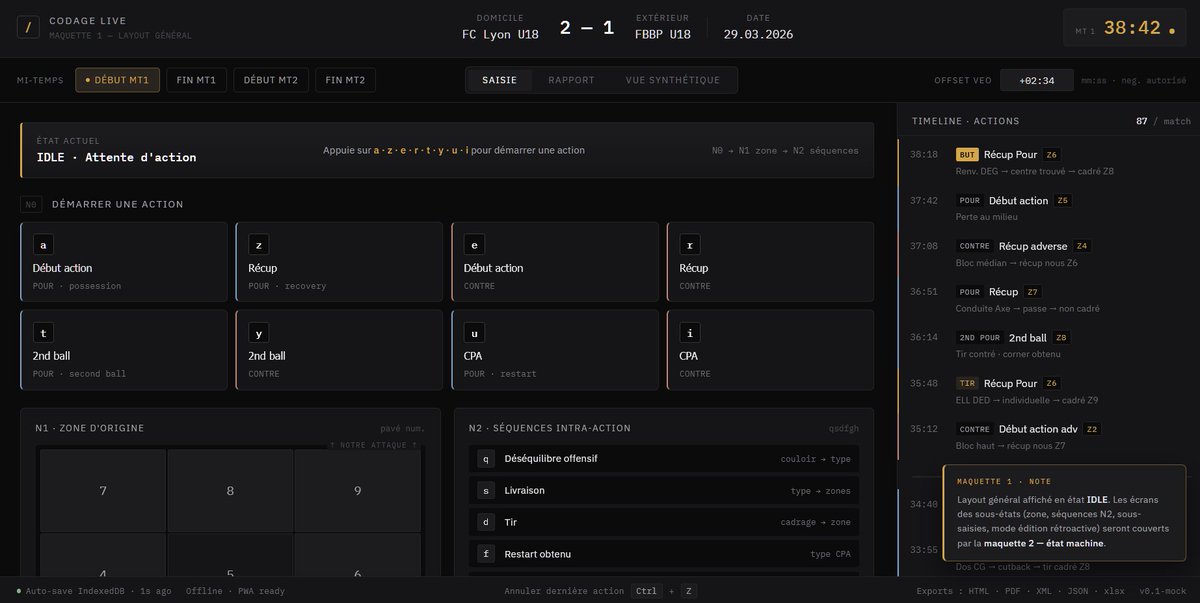The image size is (1200, 603).
Task: Click the MT 1 38:42 match clock
Action: coord(1125,29)
